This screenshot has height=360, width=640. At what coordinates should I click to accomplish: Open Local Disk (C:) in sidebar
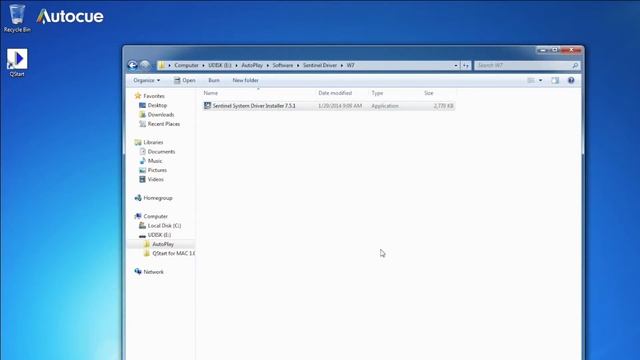click(164, 226)
